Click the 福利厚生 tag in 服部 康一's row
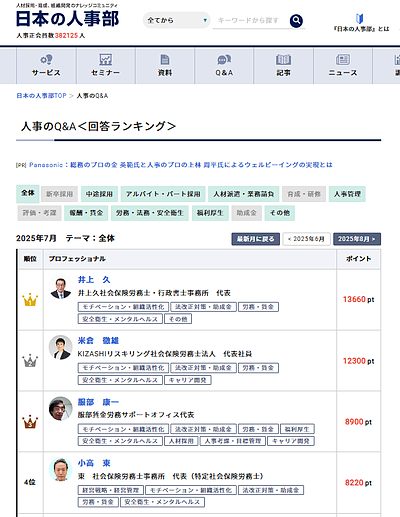This screenshot has width=400, height=517. (x=297, y=429)
